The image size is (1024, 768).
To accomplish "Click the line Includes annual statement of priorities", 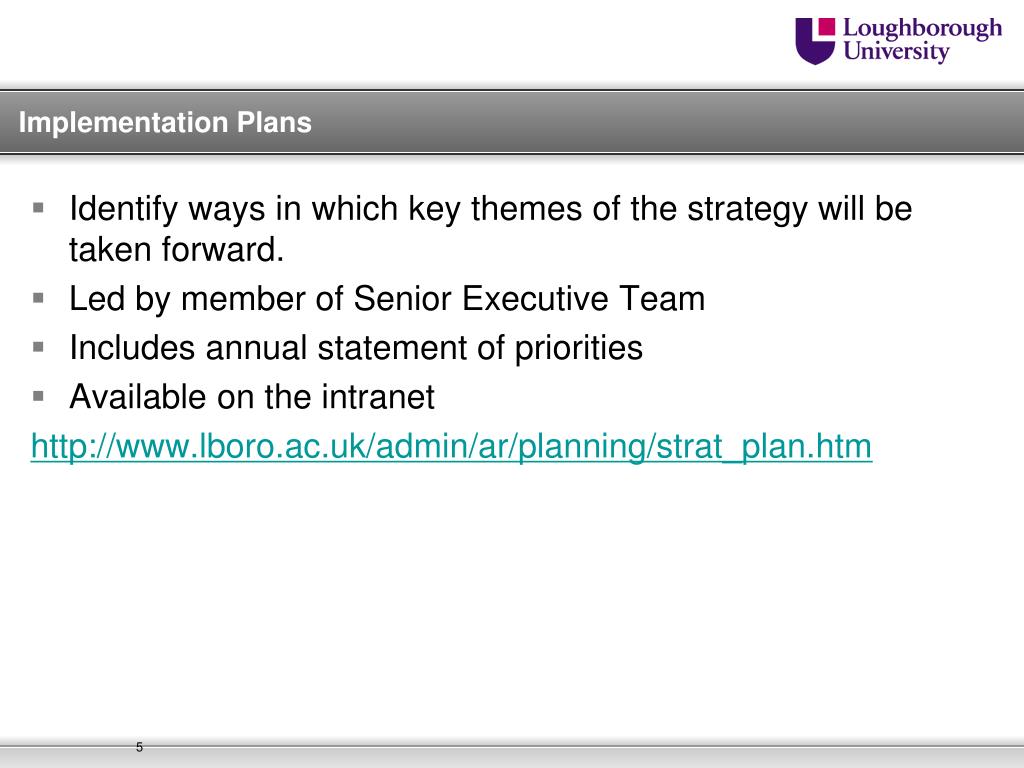I will pos(356,348).
